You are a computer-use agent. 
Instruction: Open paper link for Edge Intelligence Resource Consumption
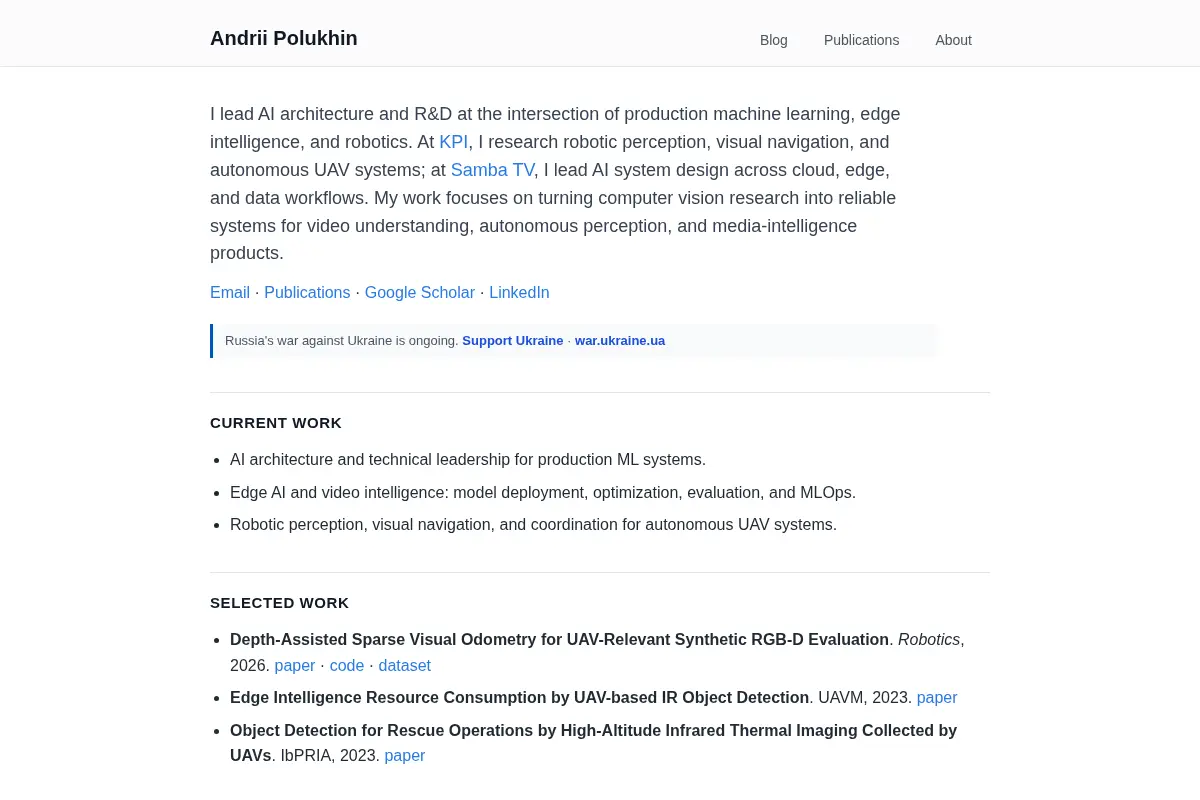coord(937,698)
